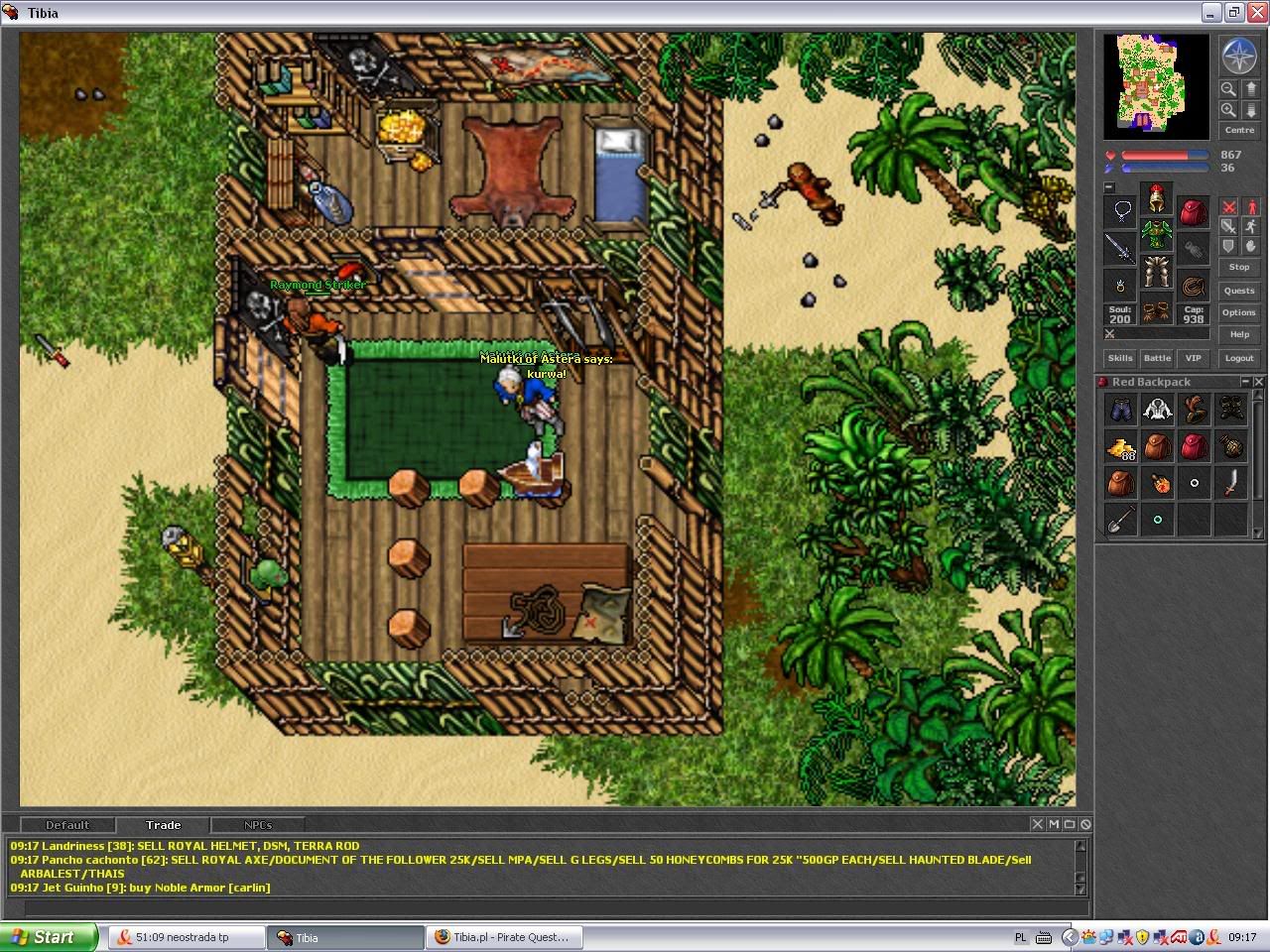Select the teal ring item
This screenshot has height=952, width=1270.
[x=1158, y=519]
